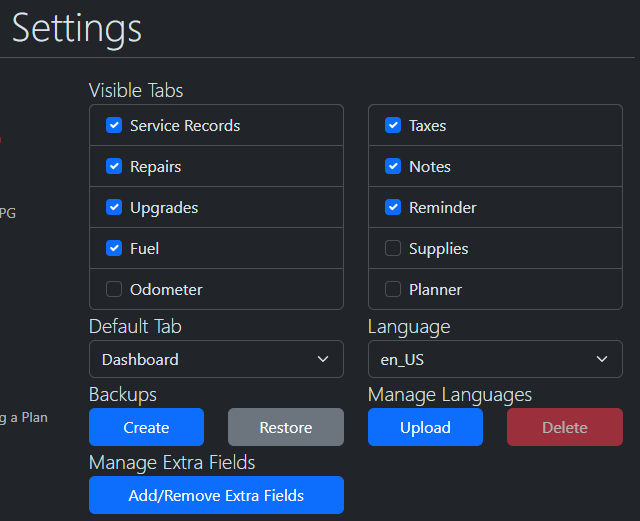Enable the Supplies checkbox

tap(393, 249)
